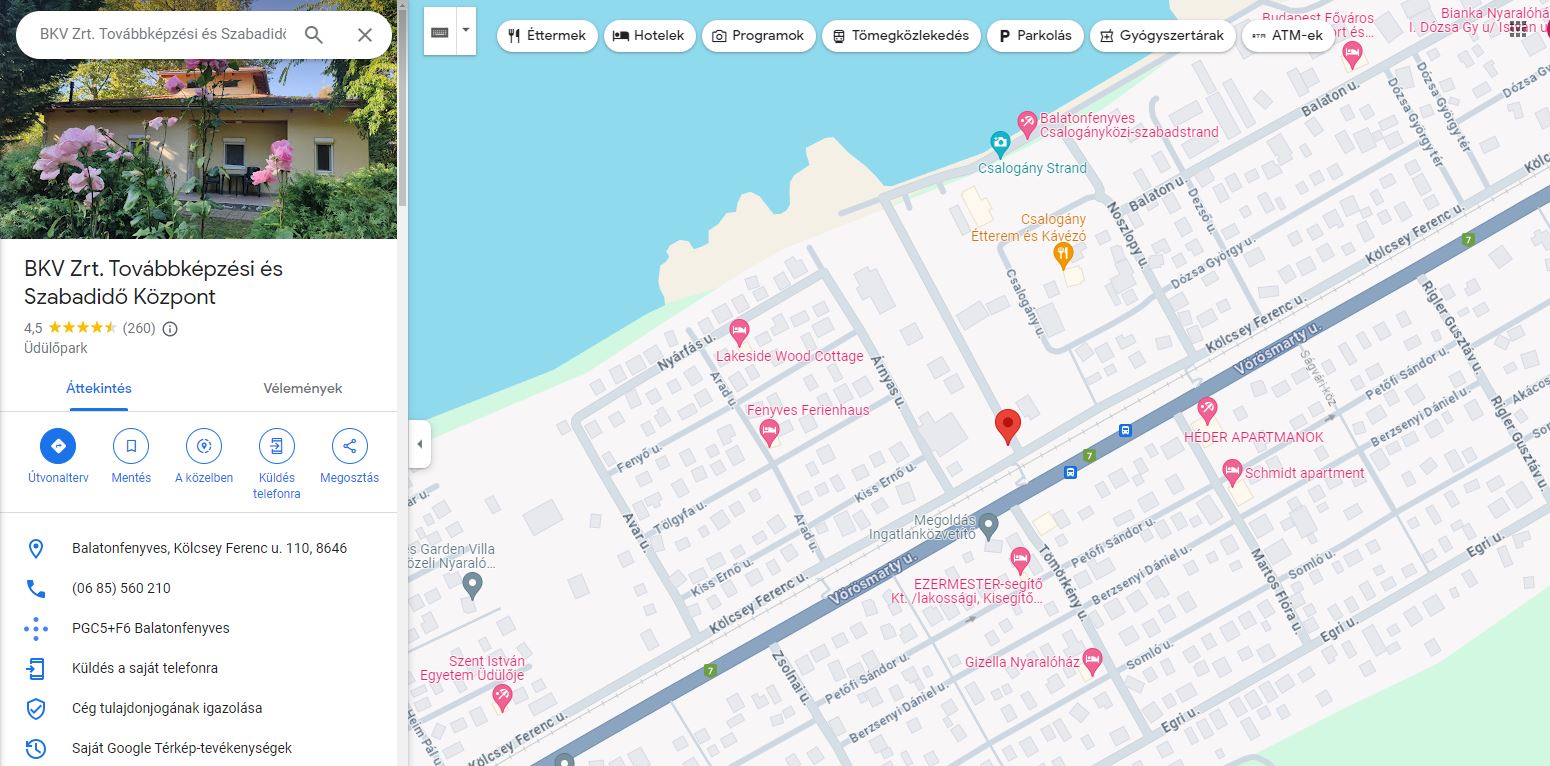This screenshot has height=766, width=1550.
Task: Collapse the side panel arrow
Action: tap(420, 444)
